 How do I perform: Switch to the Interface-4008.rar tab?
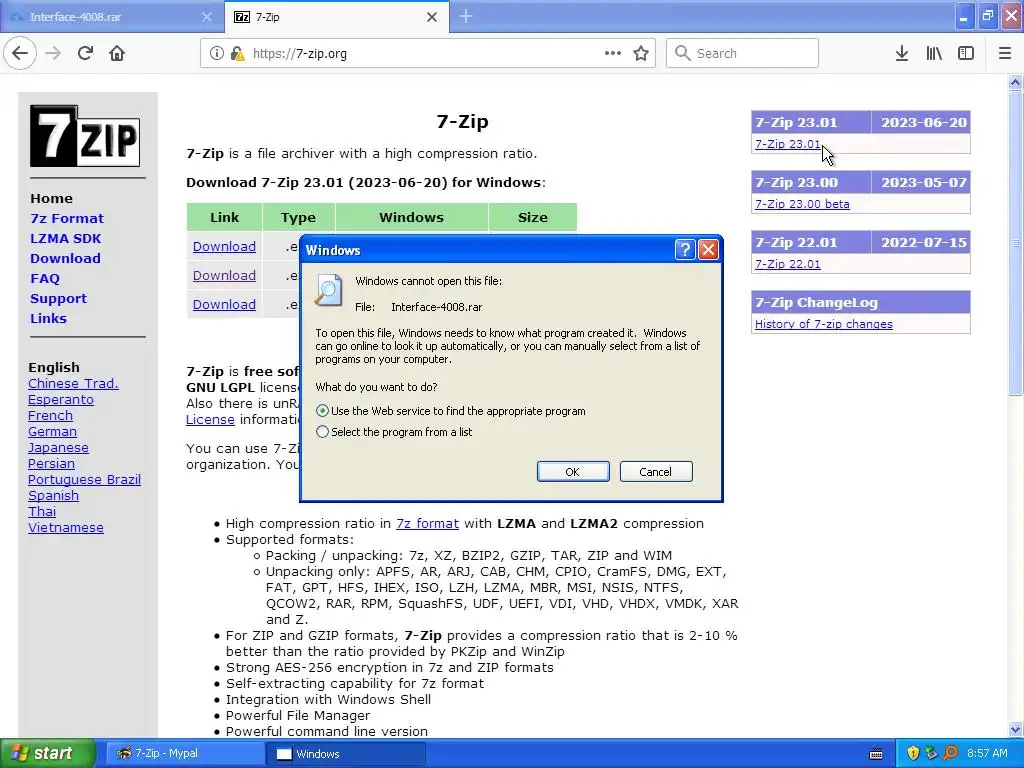click(x=111, y=17)
